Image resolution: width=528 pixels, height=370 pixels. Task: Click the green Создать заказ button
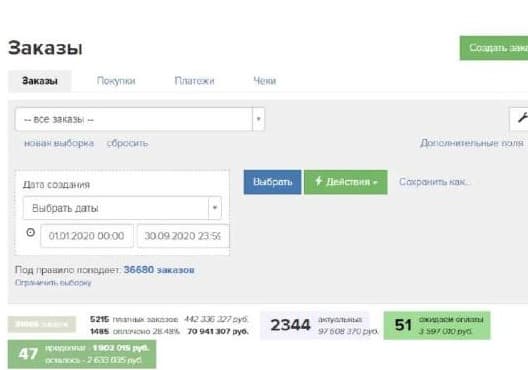point(494,48)
